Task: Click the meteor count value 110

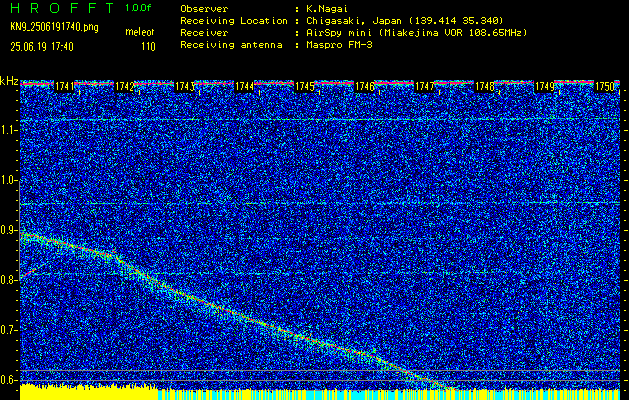Action: (x=148, y=47)
